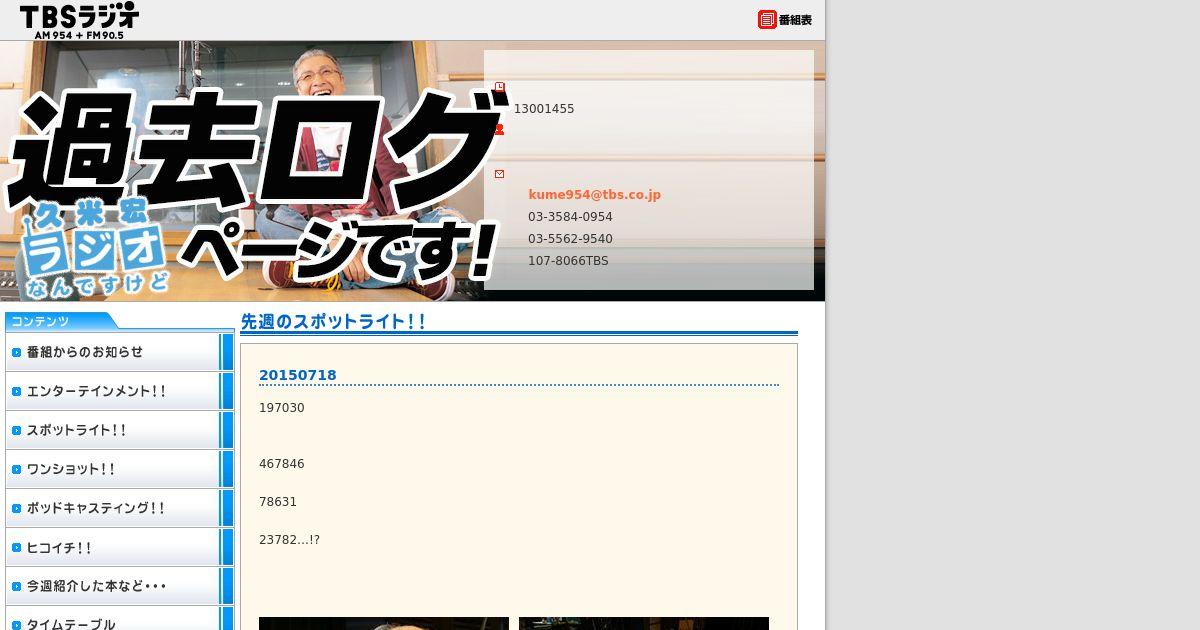Viewport: 1200px width, 630px height.
Task: Select the fax number 03-5562-9540
Action: [570, 239]
